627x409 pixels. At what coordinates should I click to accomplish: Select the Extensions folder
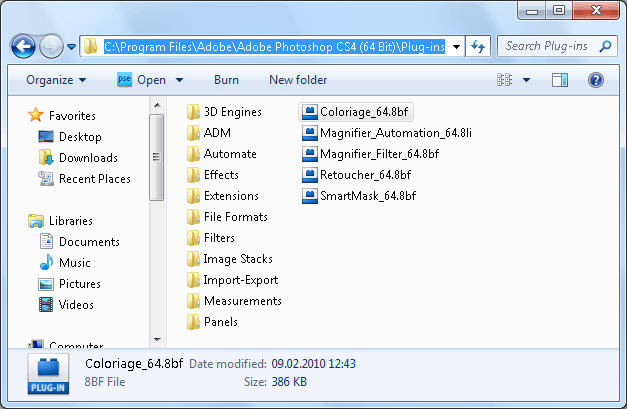(x=223, y=196)
